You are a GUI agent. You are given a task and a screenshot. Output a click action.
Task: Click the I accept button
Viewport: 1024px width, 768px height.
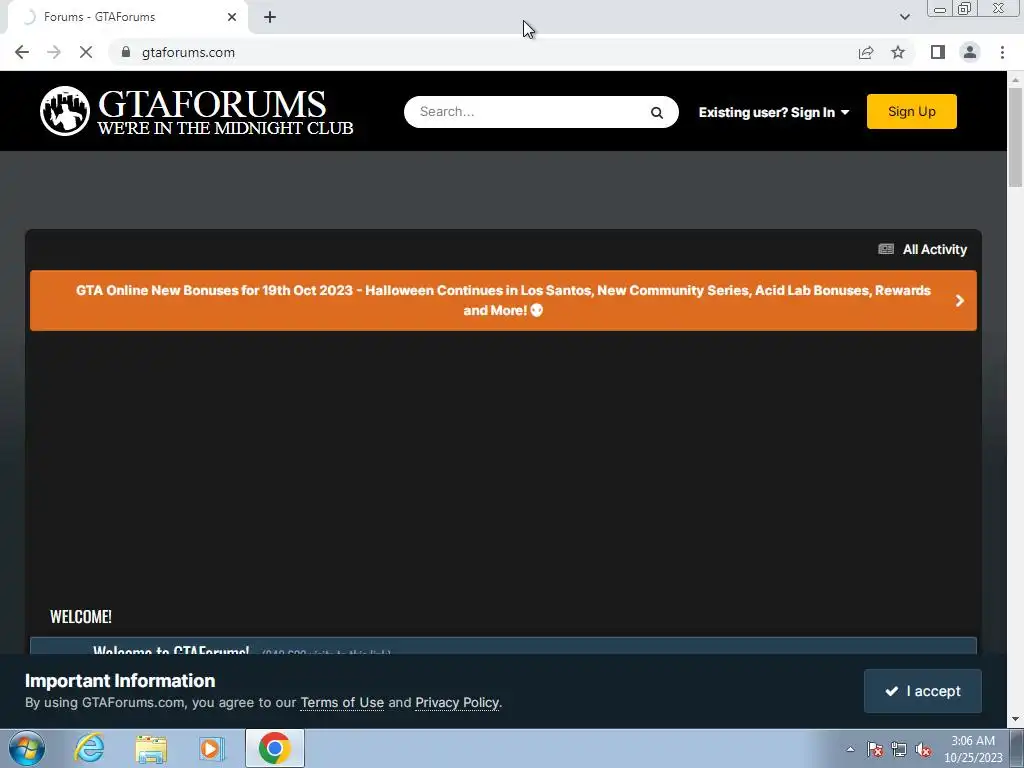pyautogui.click(x=922, y=691)
